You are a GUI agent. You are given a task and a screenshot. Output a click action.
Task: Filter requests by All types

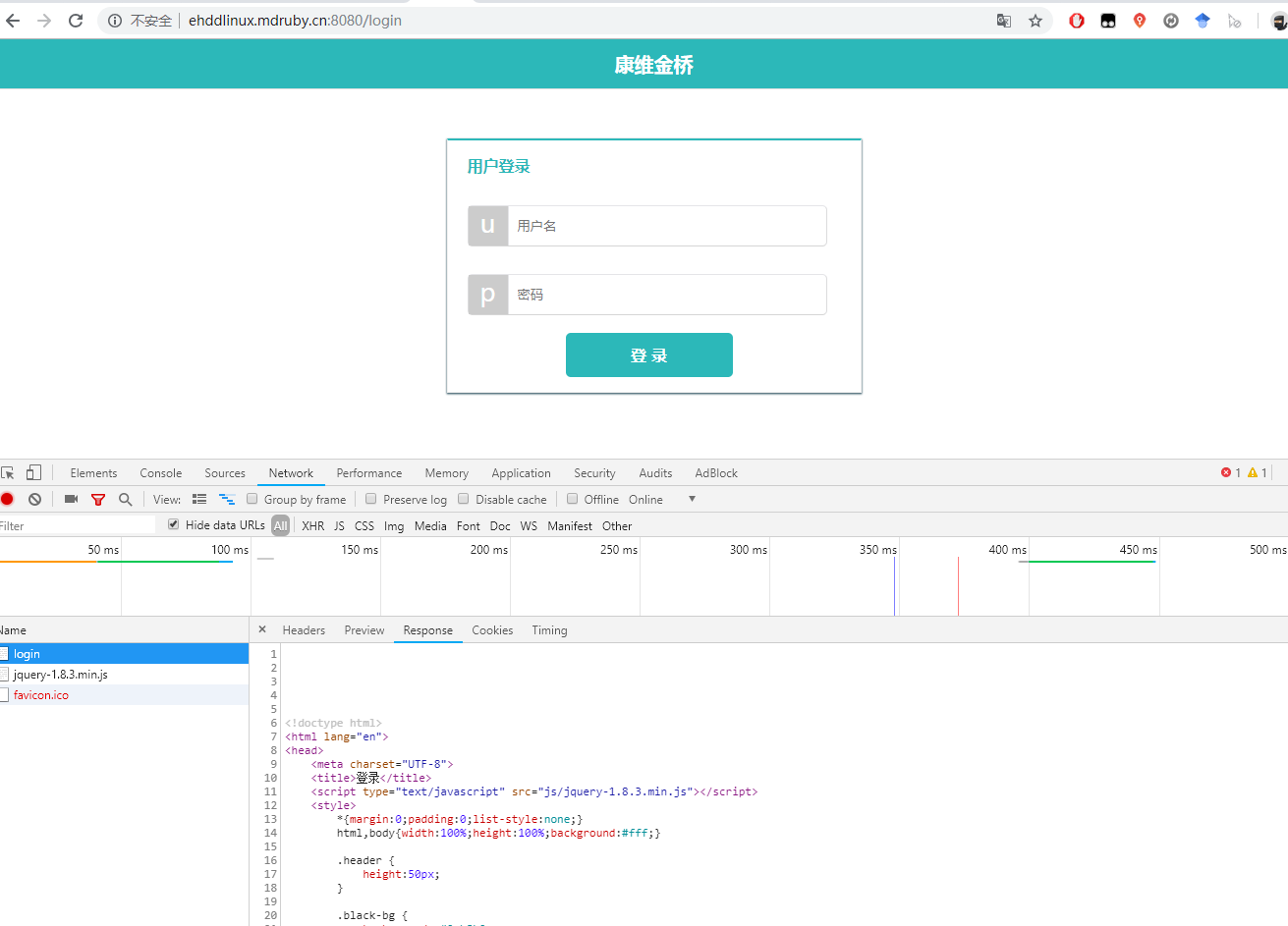[x=281, y=525]
